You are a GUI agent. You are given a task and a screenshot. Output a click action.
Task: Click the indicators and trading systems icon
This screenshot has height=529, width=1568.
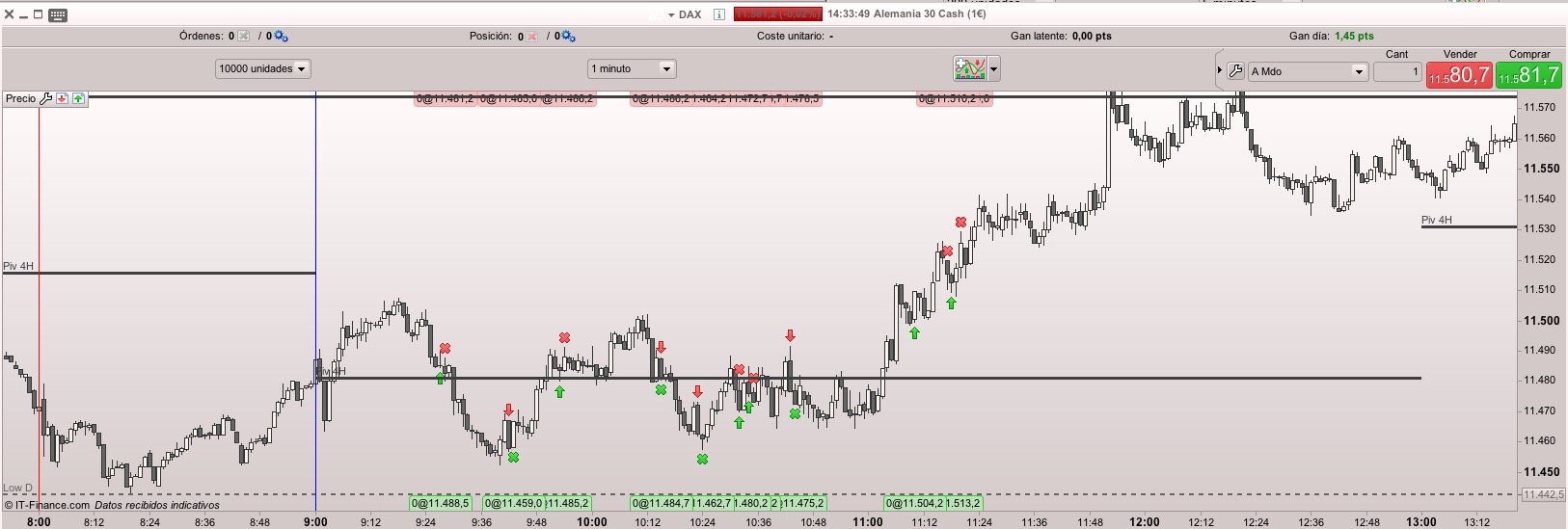pos(969,68)
